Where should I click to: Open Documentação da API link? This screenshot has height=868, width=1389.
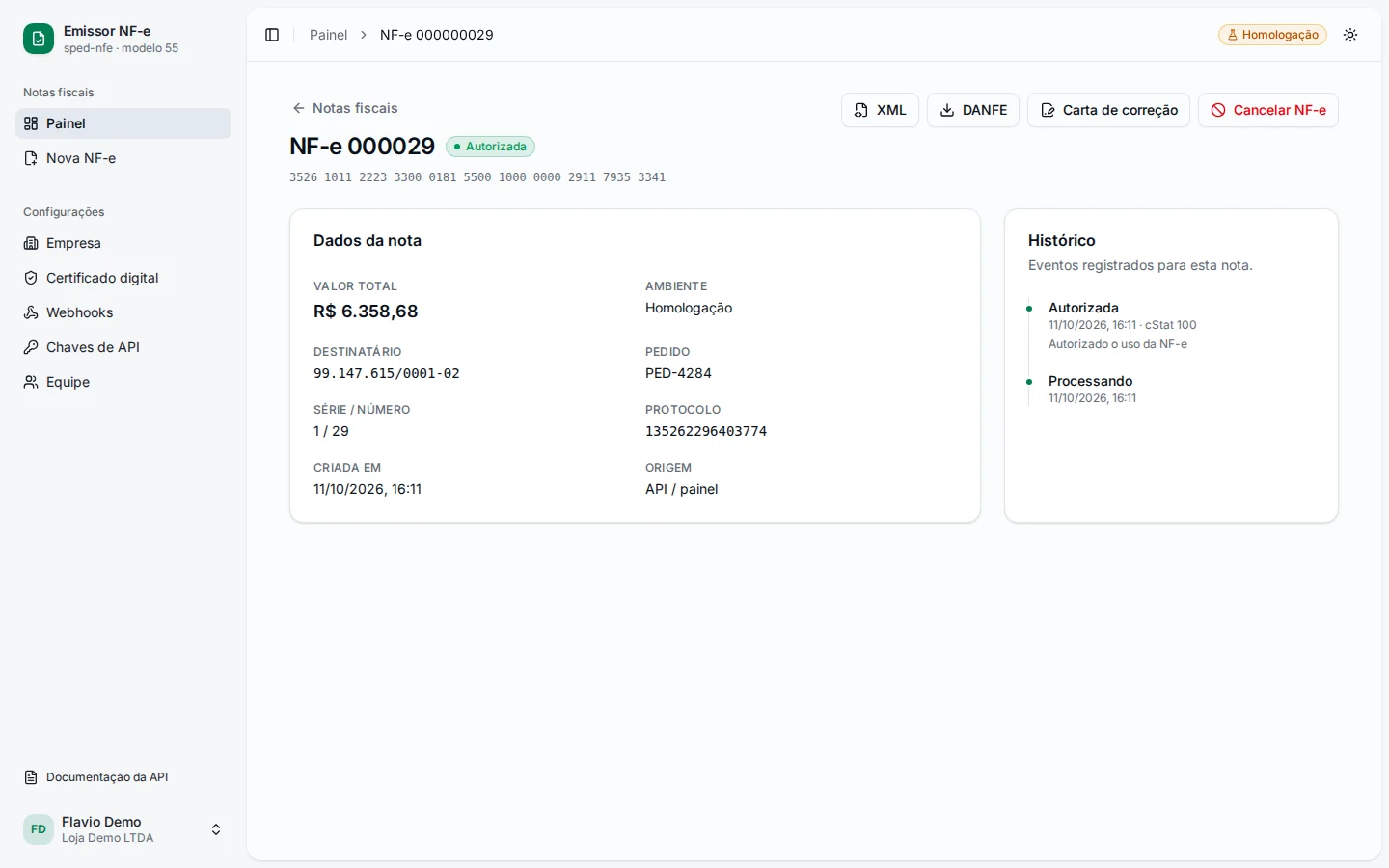pos(123,777)
